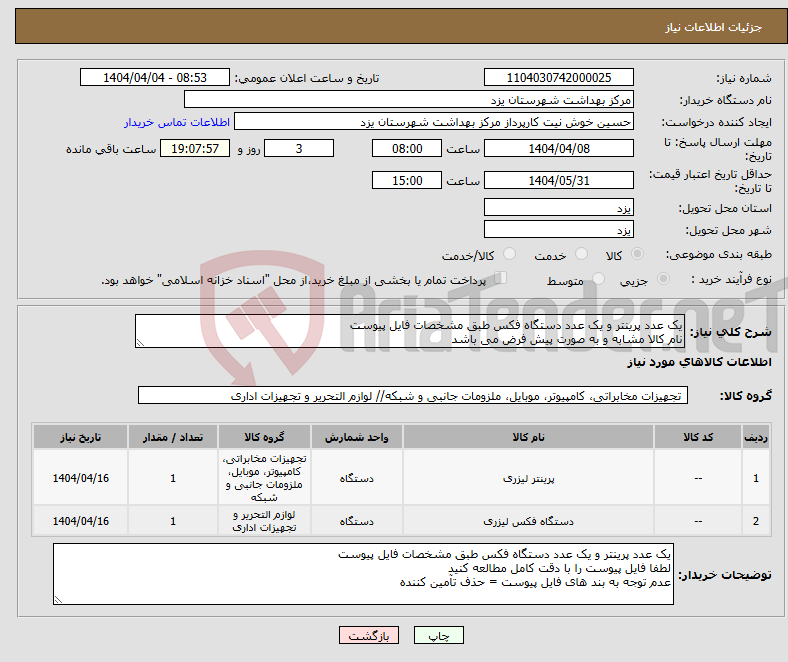
Task: Click the دستگاه فکس لیزری item name cell
Action: (528, 521)
